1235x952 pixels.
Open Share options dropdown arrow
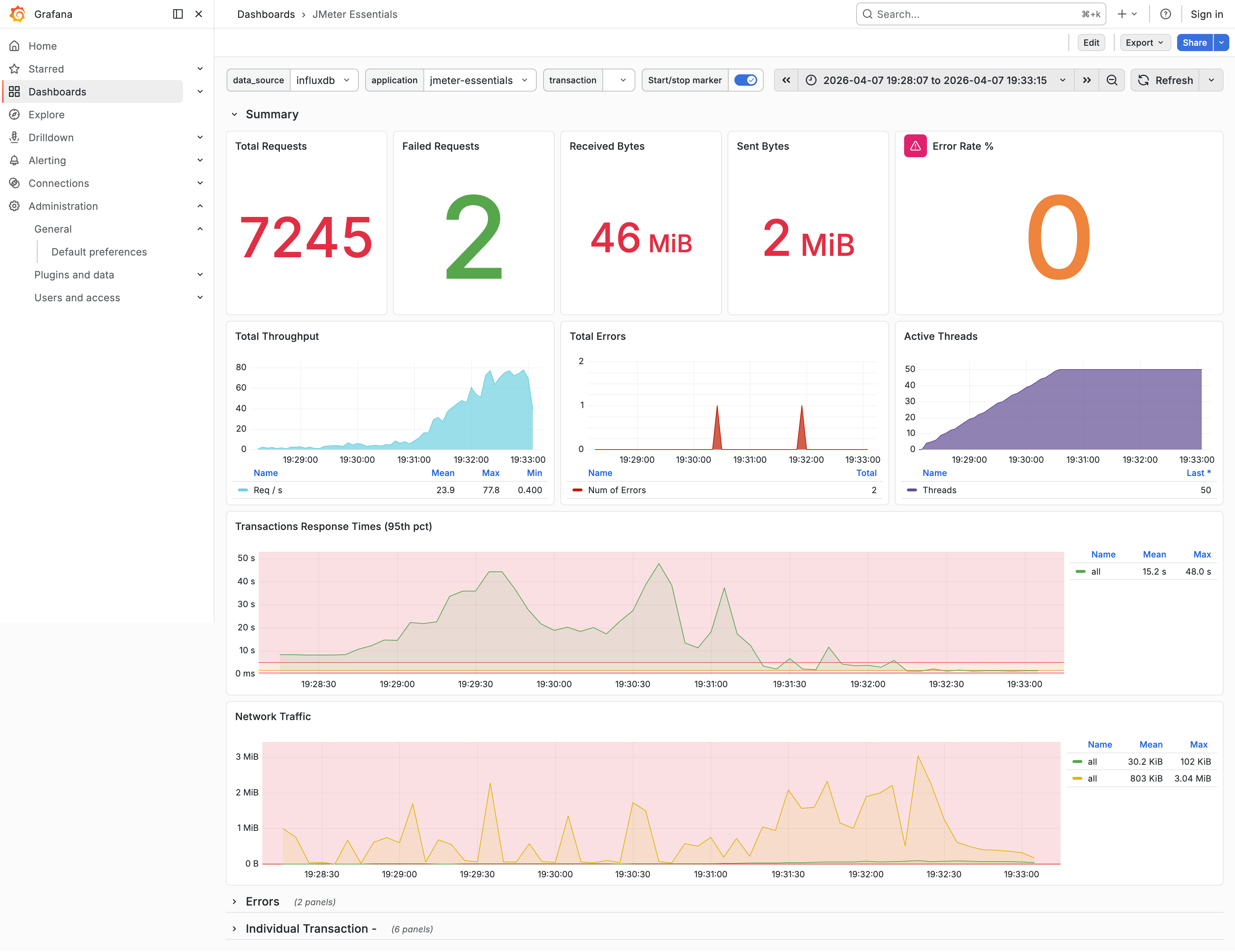pyautogui.click(x=1221, y=43)
